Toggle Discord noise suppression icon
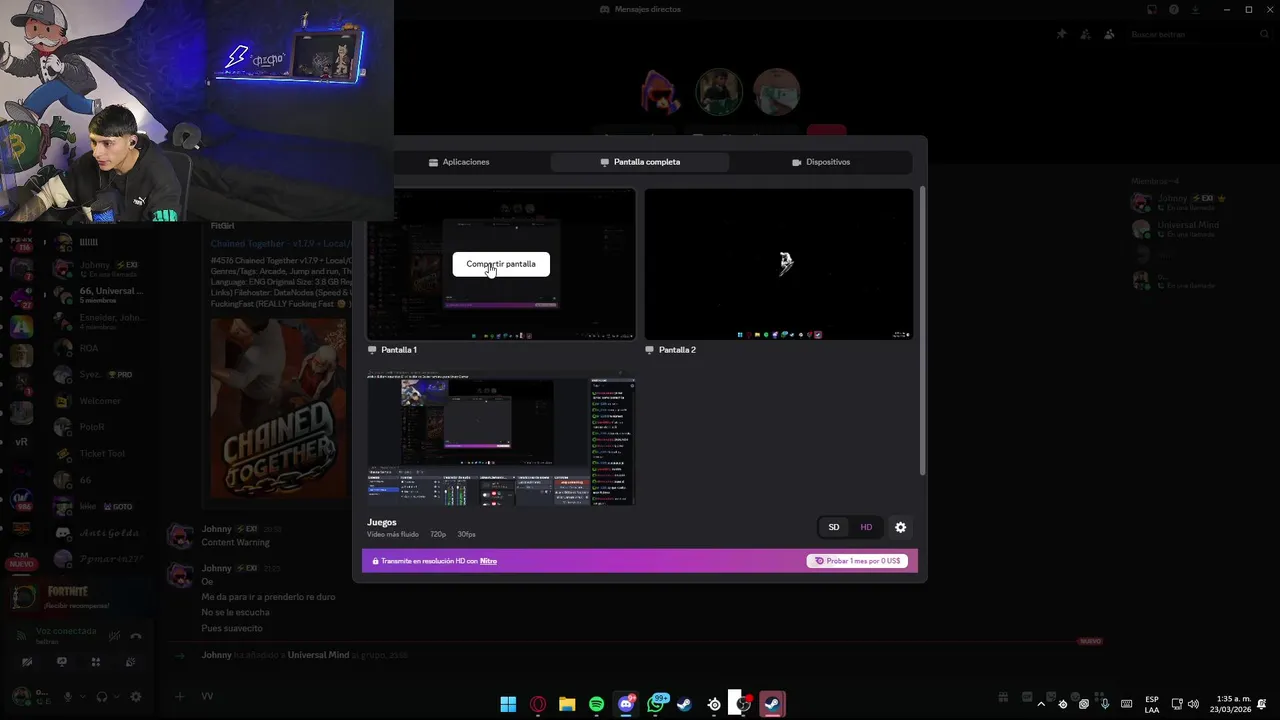The height and width of the screenshot is (720, 1280). (114, 636)
